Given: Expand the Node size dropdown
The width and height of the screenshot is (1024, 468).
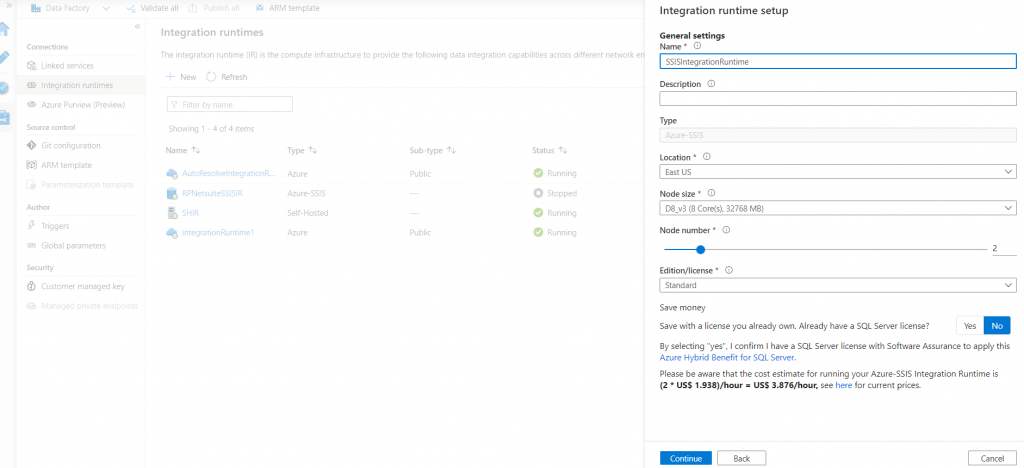Looking at the screenshot, I should (x=837, y=208).
